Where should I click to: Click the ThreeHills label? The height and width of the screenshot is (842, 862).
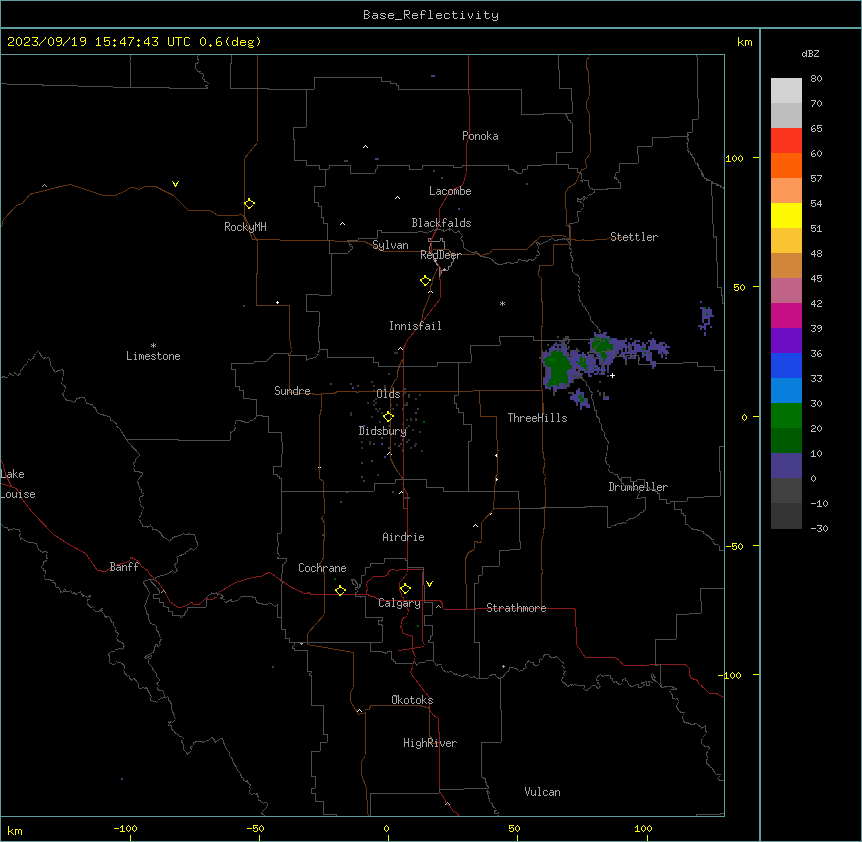538,418
